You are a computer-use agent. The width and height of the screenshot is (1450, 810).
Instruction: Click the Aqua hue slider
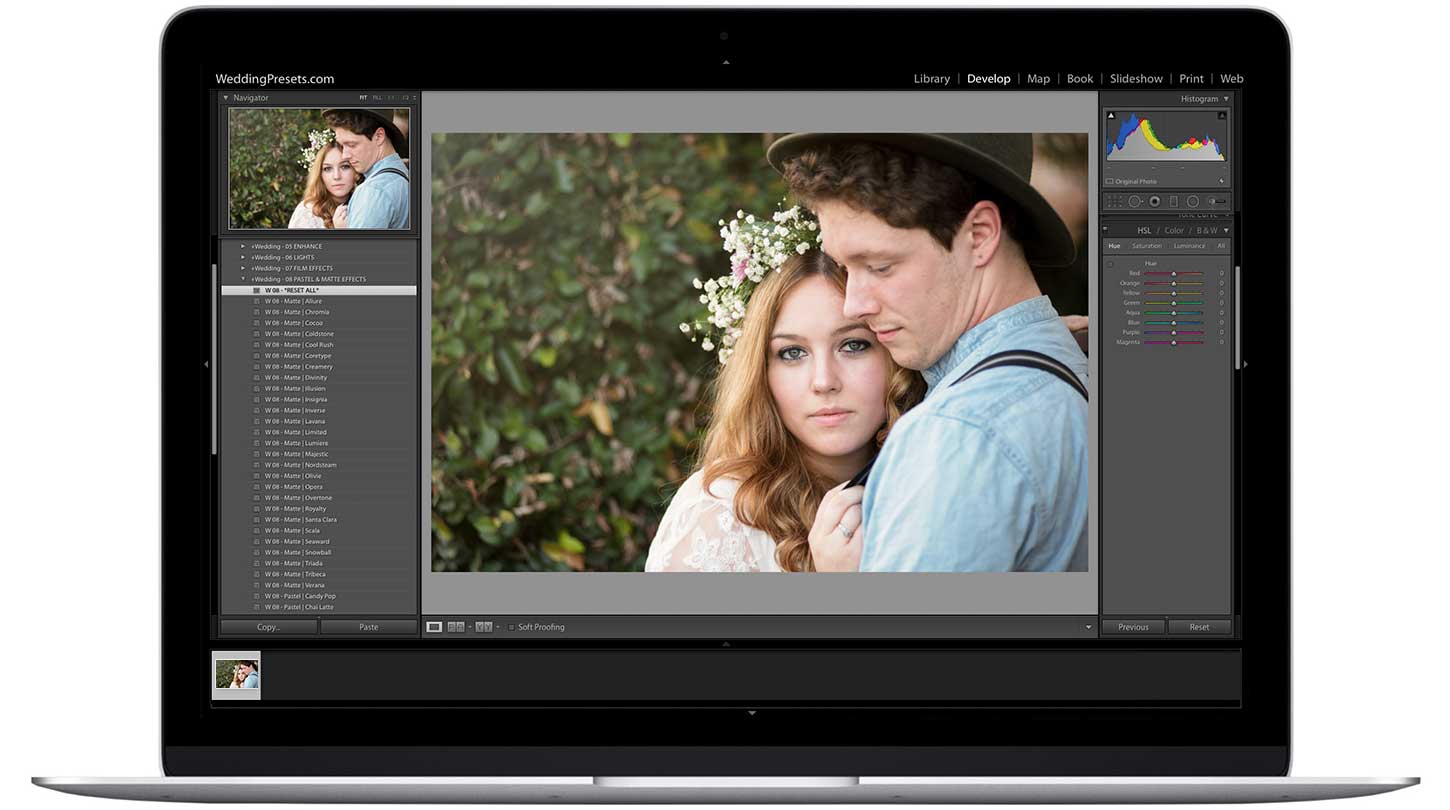click(1173, 312)
